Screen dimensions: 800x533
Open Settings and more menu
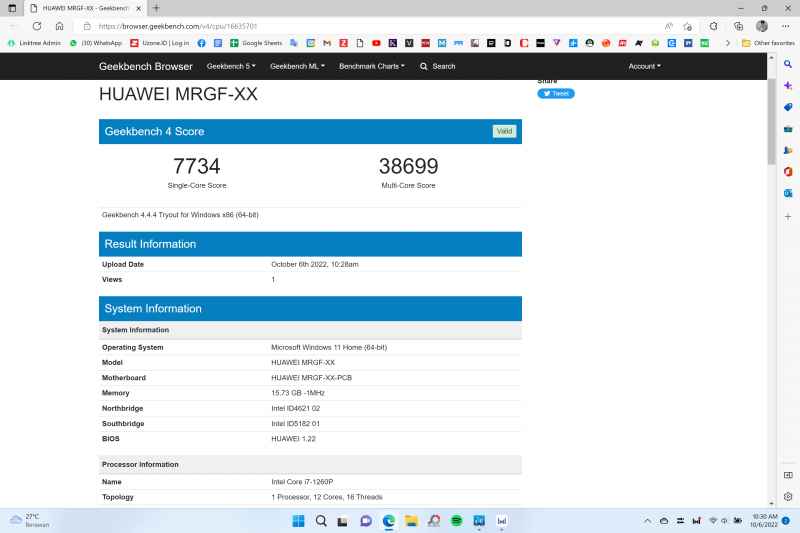[785, 26]
